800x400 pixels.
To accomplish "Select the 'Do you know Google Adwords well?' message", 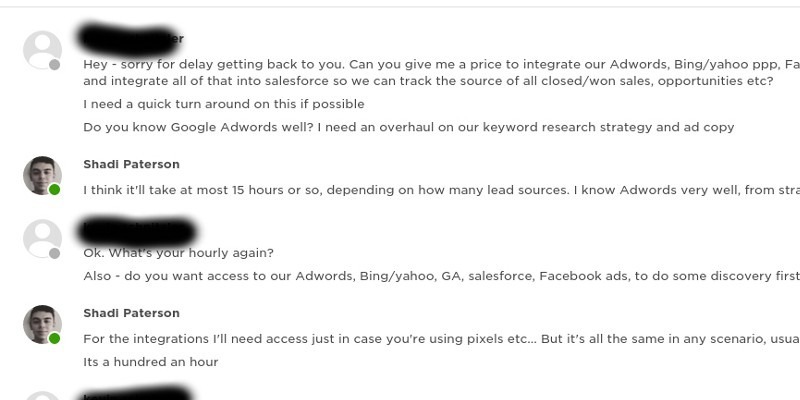I will click(408, 127).
